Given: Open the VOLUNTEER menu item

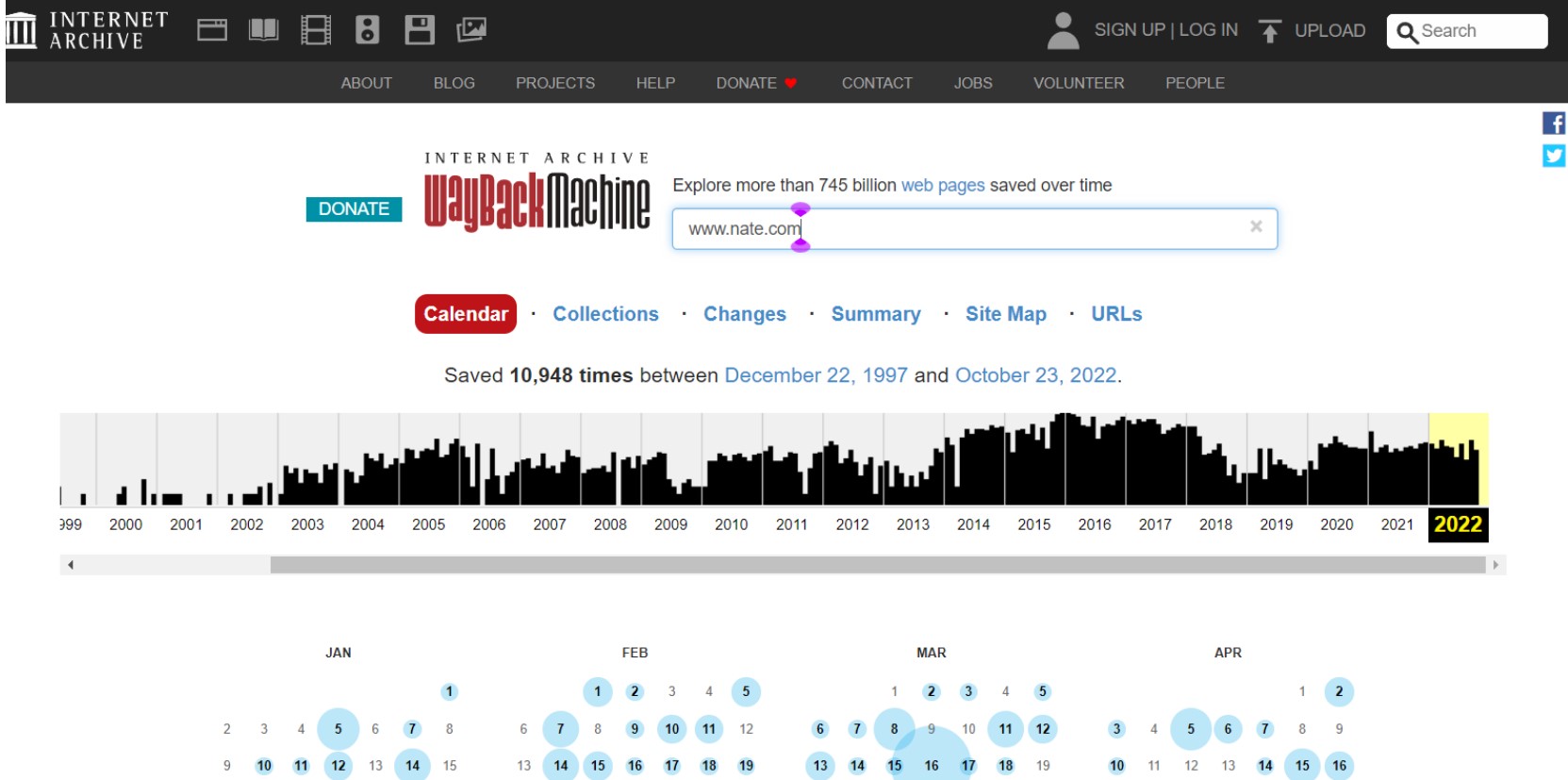Looking at the screenshot, I should click(1079, 83).
